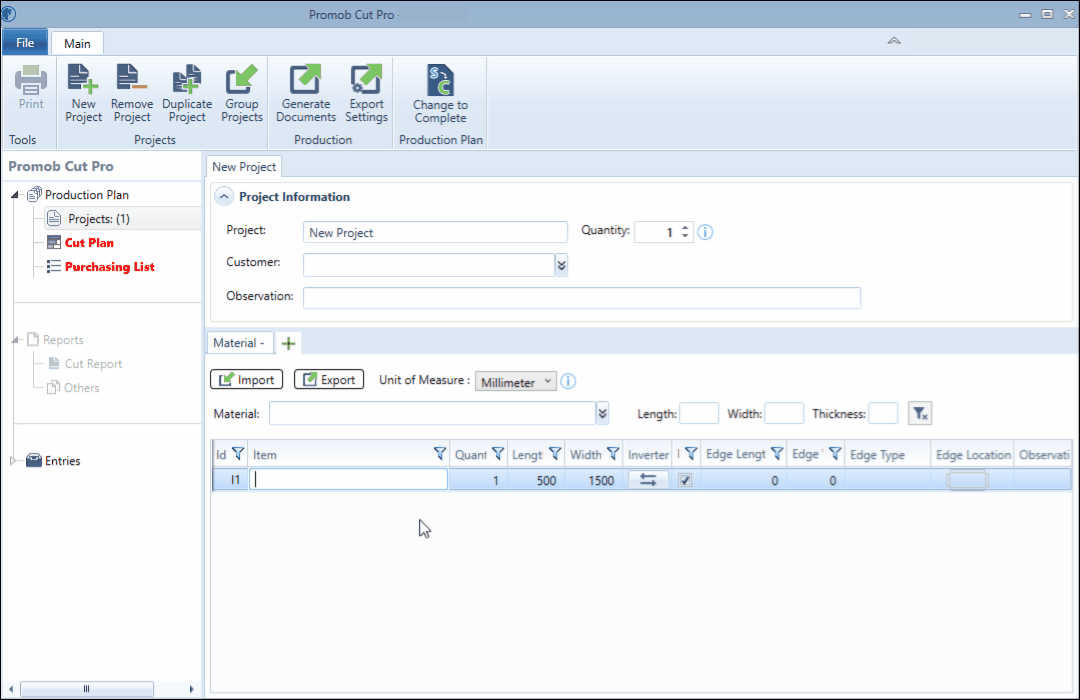Click the Thickness filter field

[883, 413]
